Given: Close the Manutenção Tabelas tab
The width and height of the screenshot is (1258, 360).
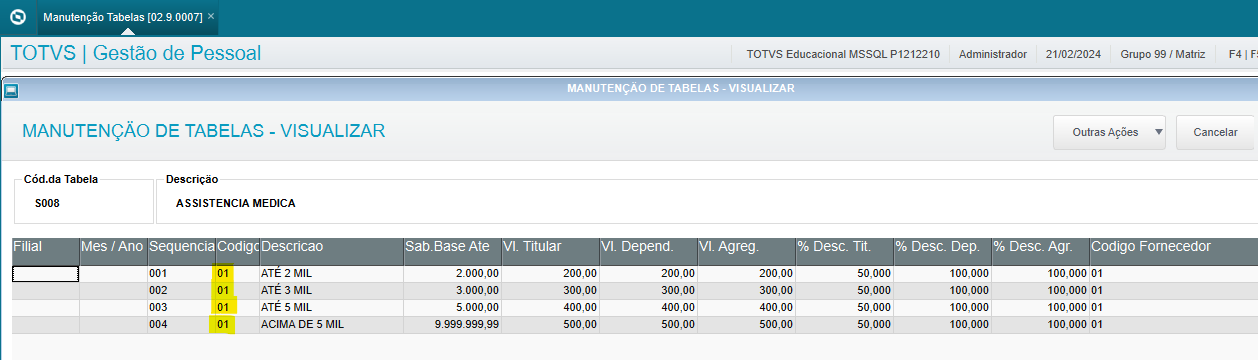Looking at the screenshot, I should click(x=211, y=17).
